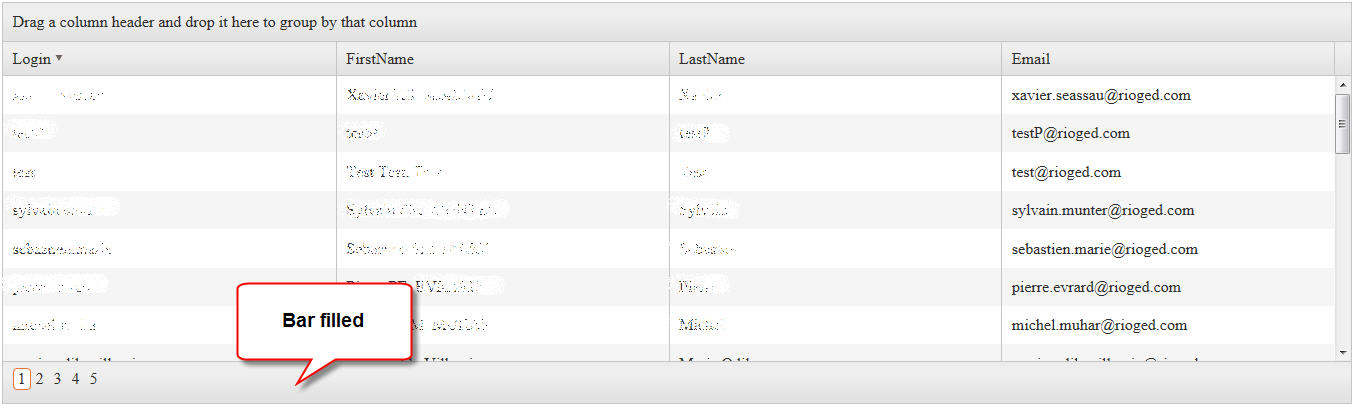Viewport: 1357px width, 411px height.
Task: Click the sebastien.marie@rioged.com cell
Action: [x=1104, y=249]
